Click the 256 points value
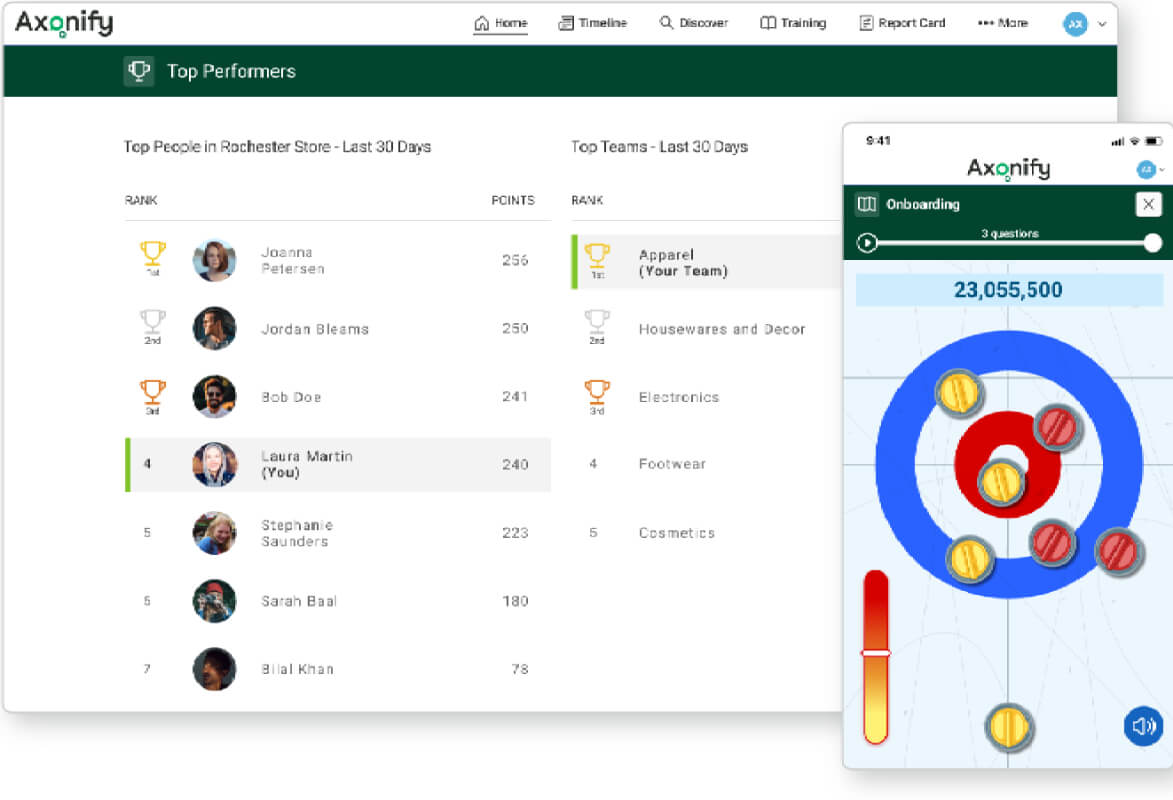 (515, 260)
